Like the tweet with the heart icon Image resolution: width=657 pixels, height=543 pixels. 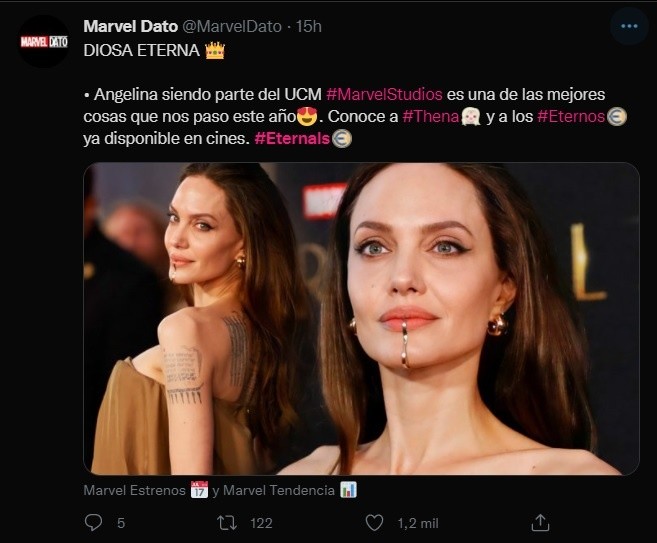pos(374,522)
